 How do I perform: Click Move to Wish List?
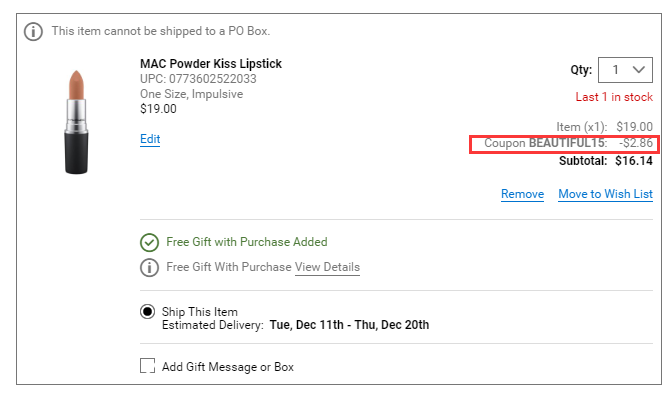[x=606, y=194]
